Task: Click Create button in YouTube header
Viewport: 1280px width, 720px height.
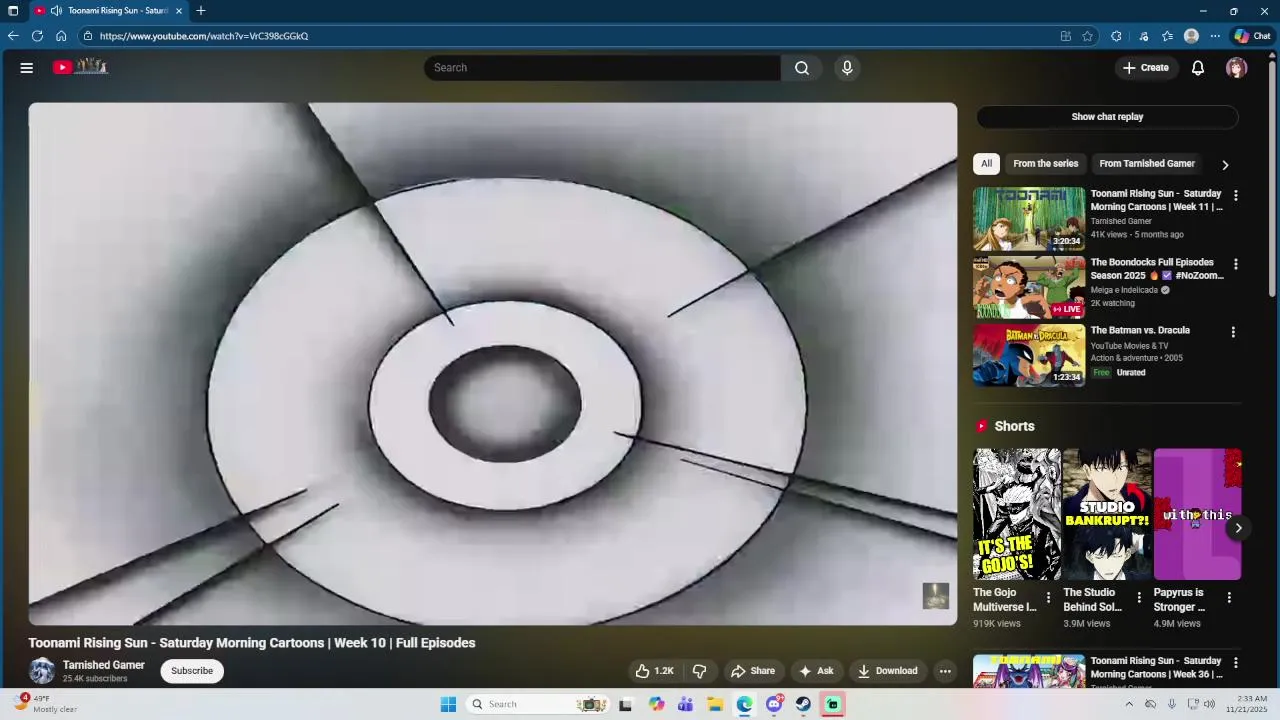Action: 1145,68
